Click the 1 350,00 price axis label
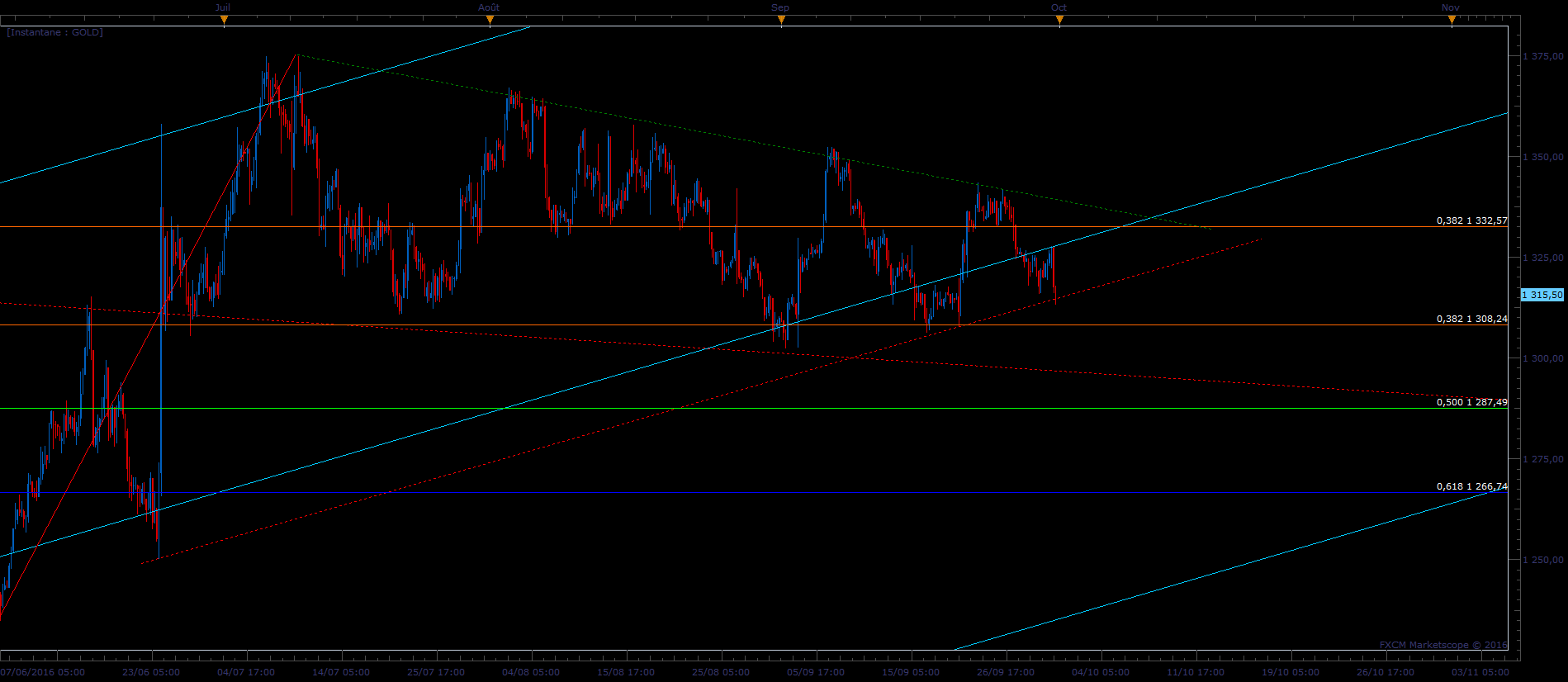 1544,157
